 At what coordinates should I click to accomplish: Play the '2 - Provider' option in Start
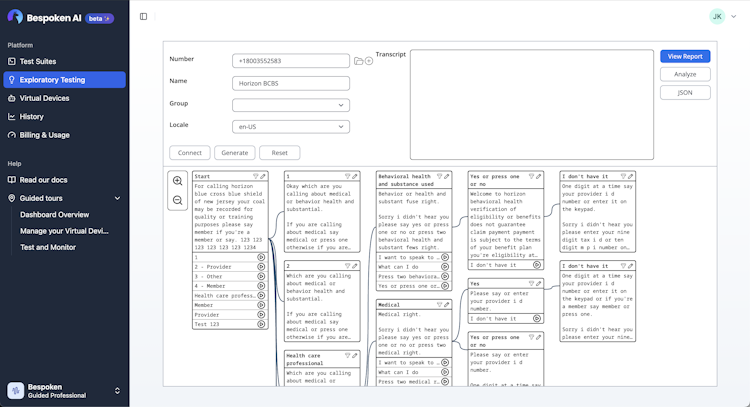261,267
